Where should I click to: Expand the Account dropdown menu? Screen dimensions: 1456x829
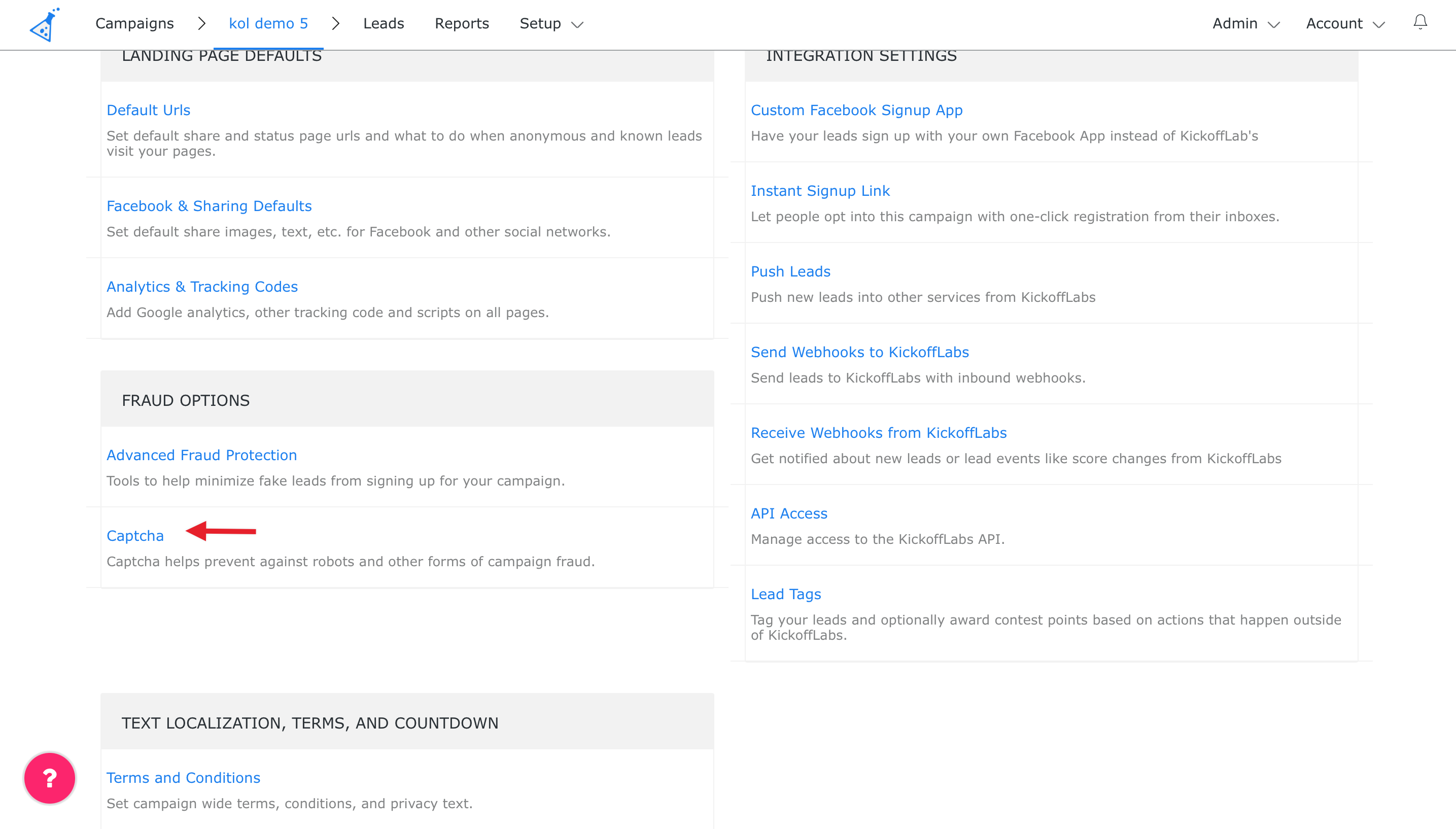(1345, 24)
